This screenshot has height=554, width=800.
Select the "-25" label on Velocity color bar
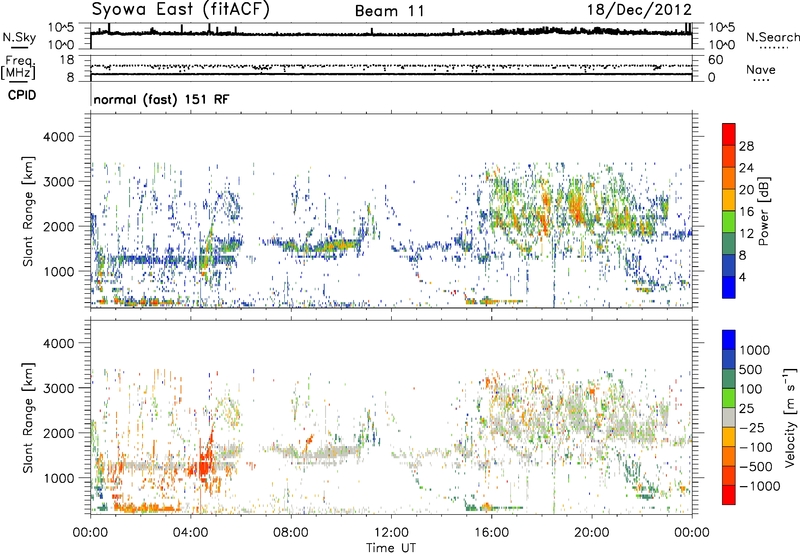tap(752, 427)
